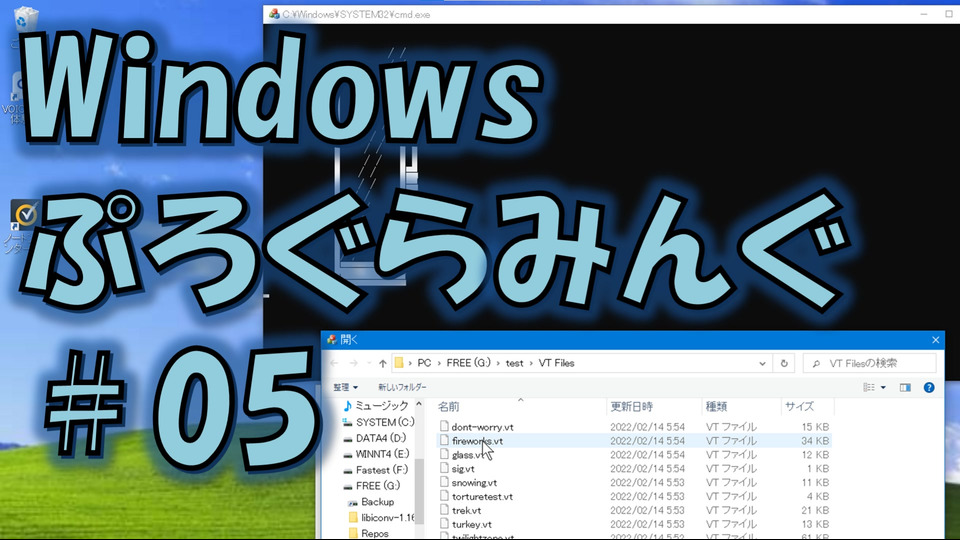Go forward in Open dialog
Image resolution: width=960 pixels, height=540 pixels.
pos(353,364)
